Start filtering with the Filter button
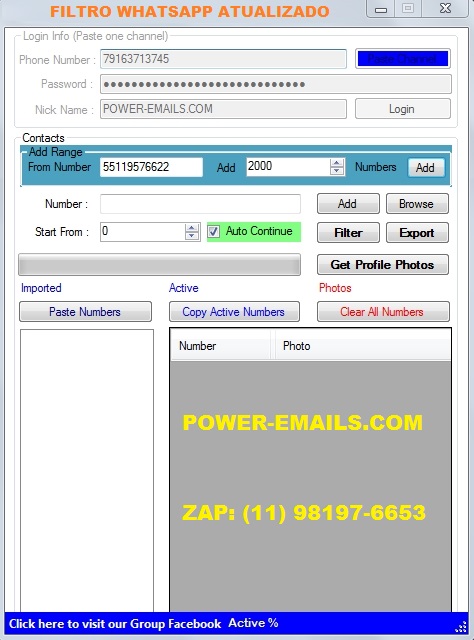The width and height of the screenshot is (474, 640). [x=348, y=233]
